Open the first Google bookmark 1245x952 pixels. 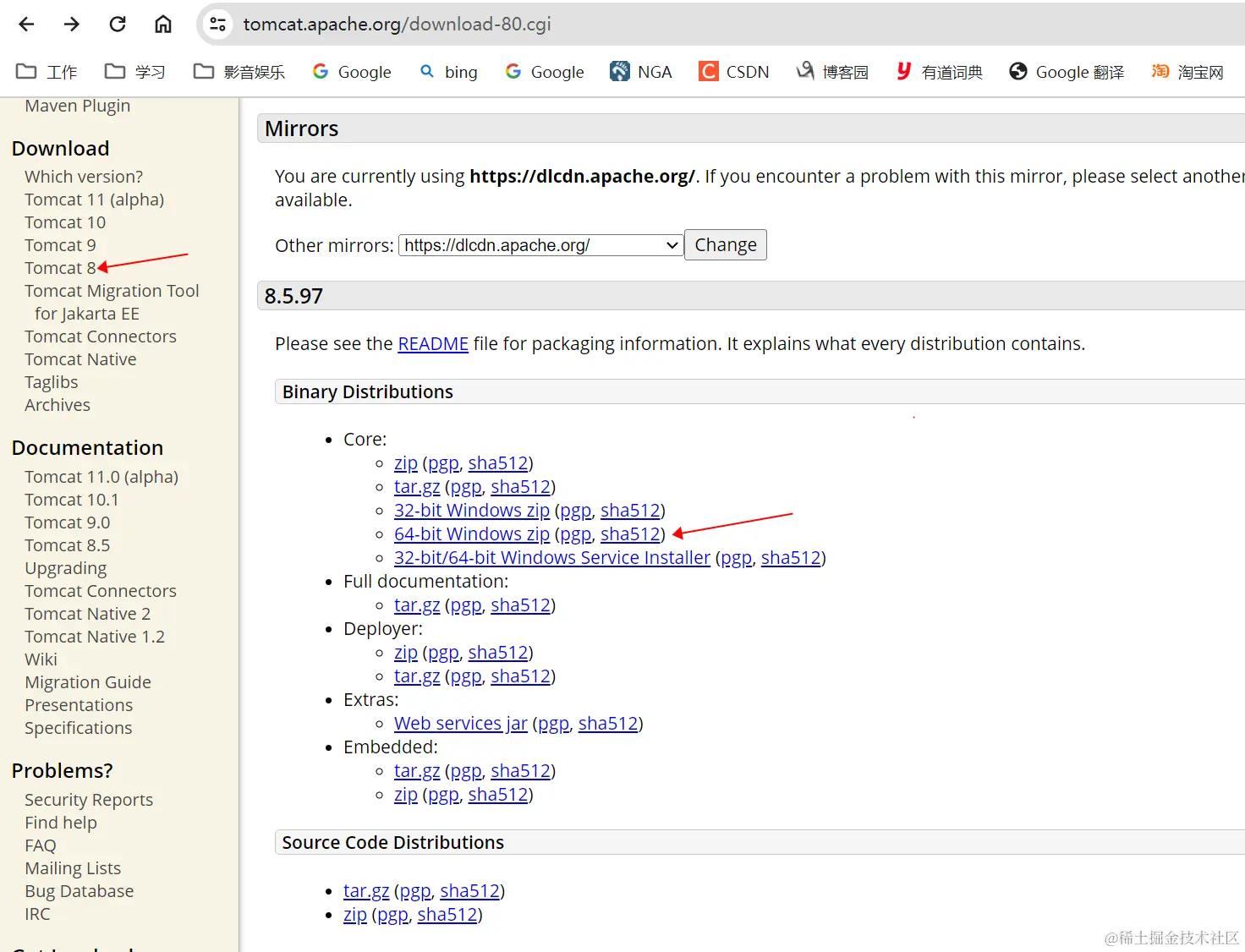click(x=352, y=72)
